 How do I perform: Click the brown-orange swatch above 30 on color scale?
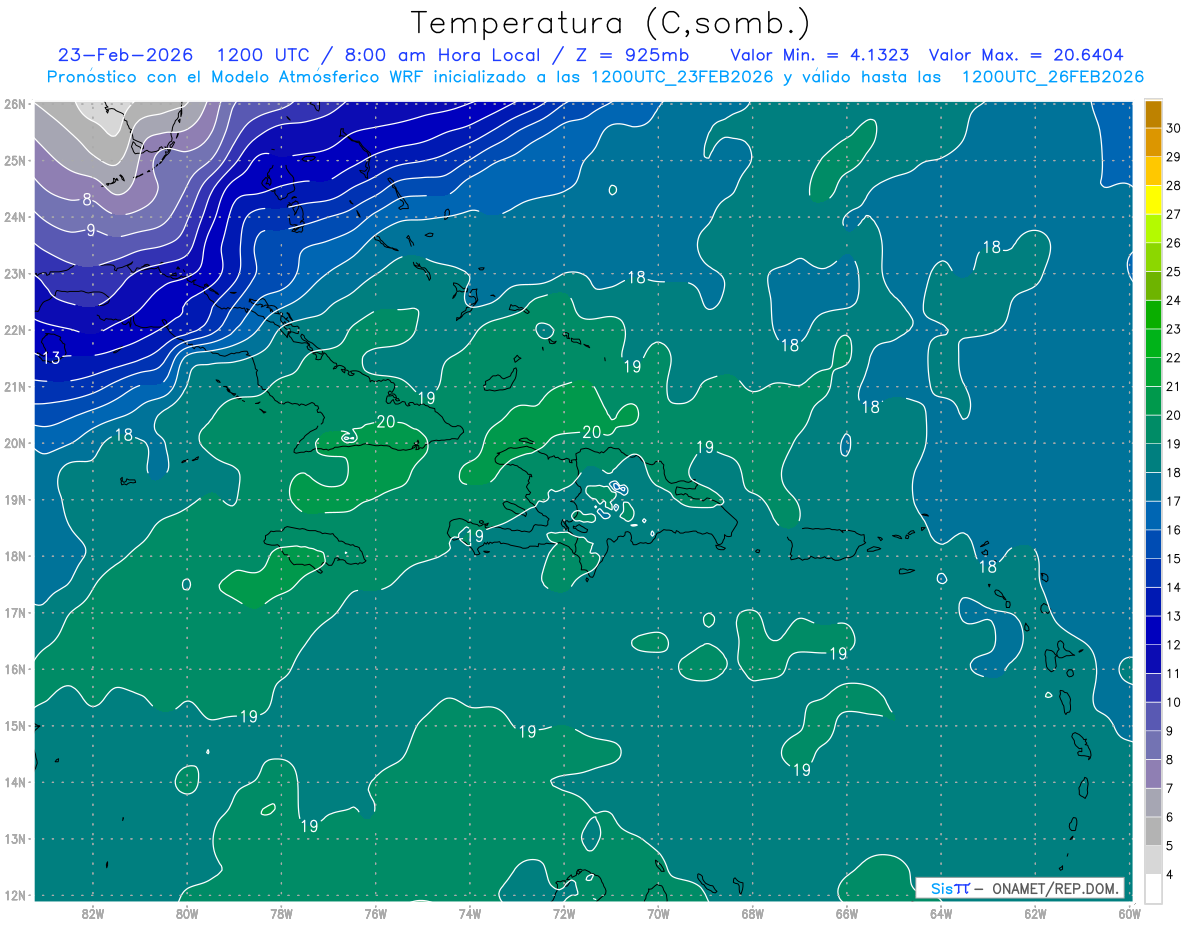(1154, 114)
